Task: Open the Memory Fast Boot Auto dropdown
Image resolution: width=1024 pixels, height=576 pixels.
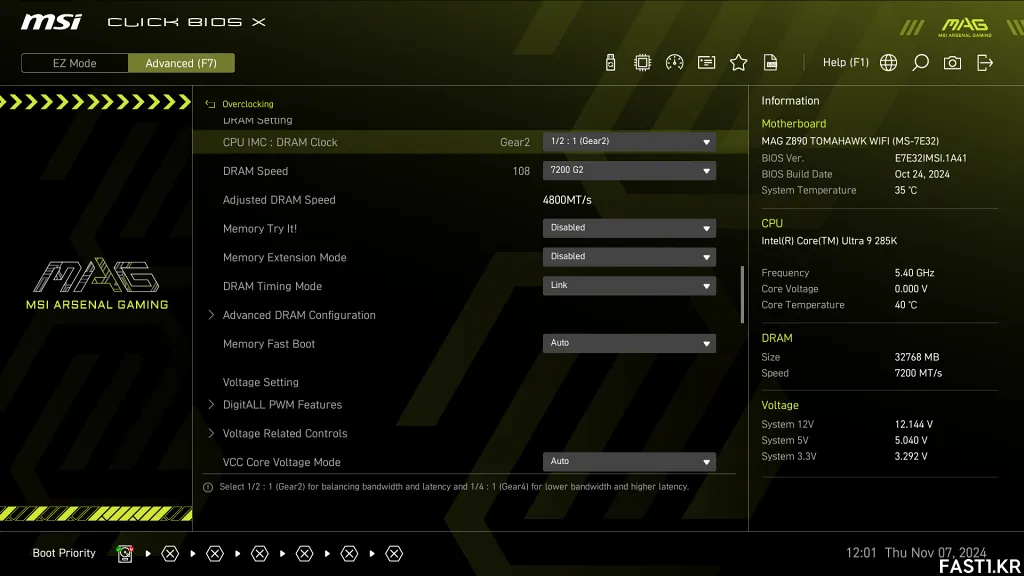Action: pos(629,343)
